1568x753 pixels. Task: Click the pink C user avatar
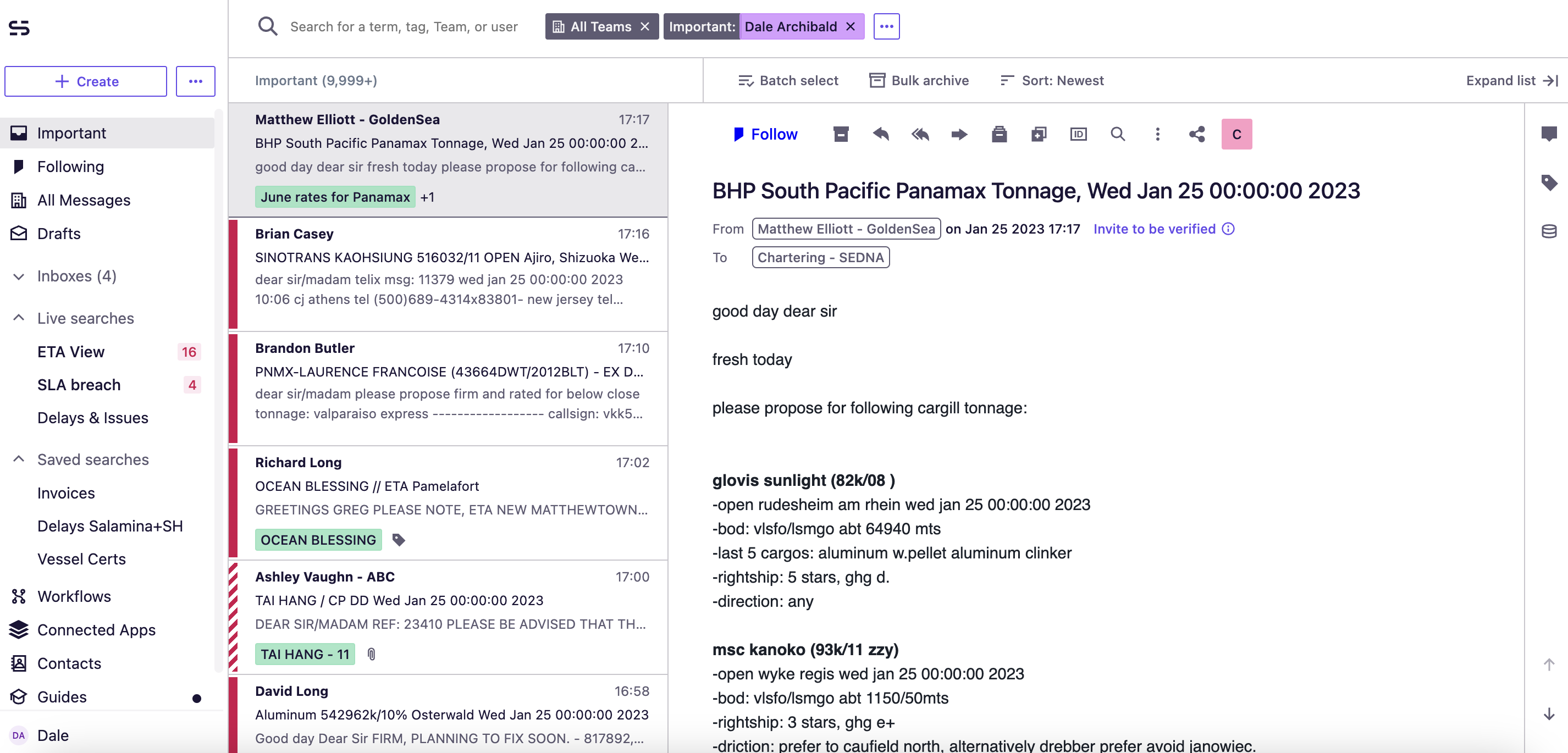click(1236, 134)
